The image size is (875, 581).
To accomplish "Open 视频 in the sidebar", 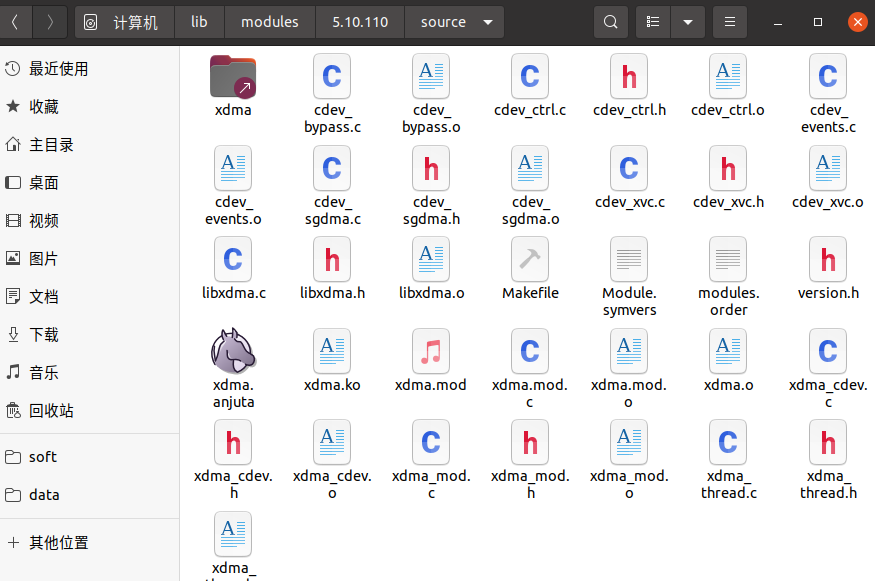I will pyautogui.click(x=89, y=220).
